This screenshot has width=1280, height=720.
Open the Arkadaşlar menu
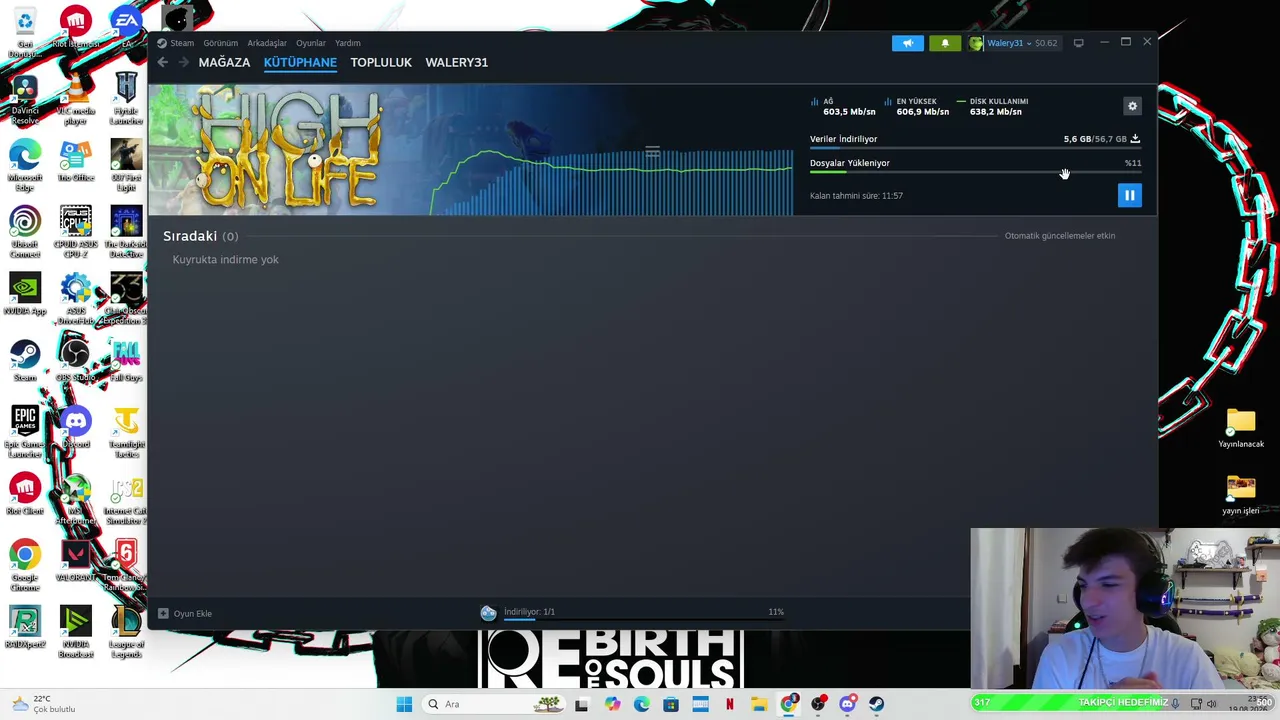267,43
